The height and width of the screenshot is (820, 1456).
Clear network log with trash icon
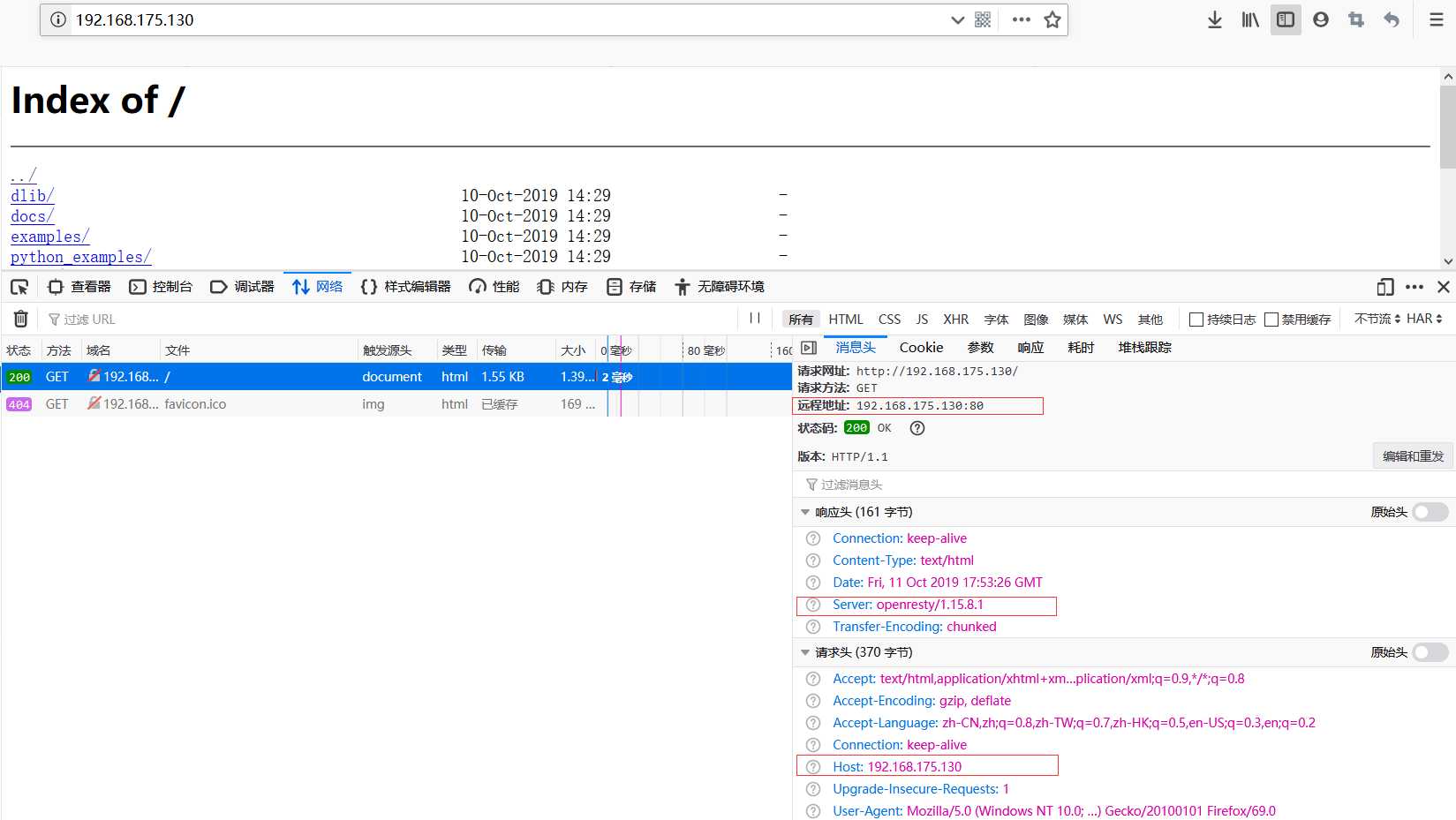[x=21, y=319]
